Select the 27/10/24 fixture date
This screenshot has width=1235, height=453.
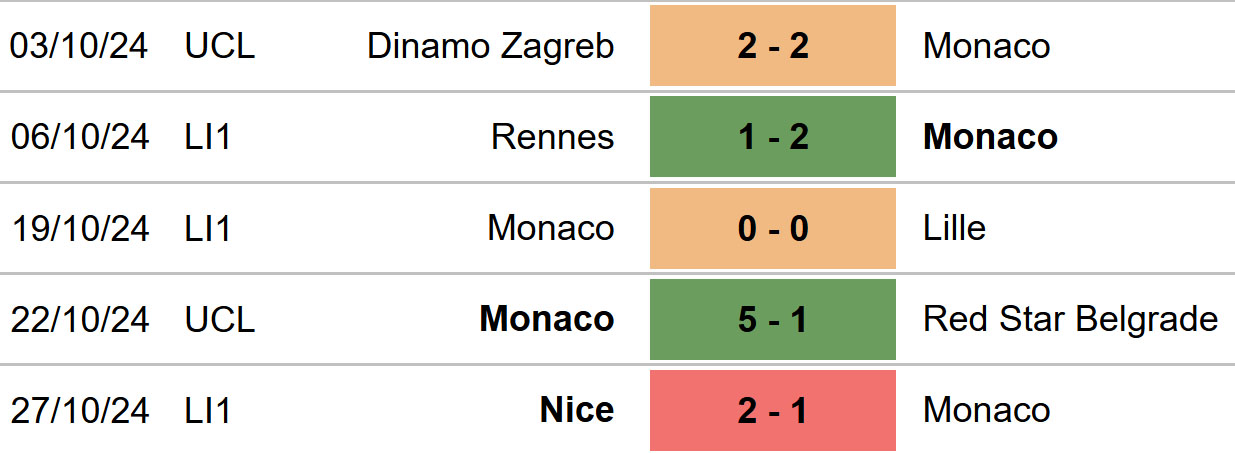(x=80, y=410)
